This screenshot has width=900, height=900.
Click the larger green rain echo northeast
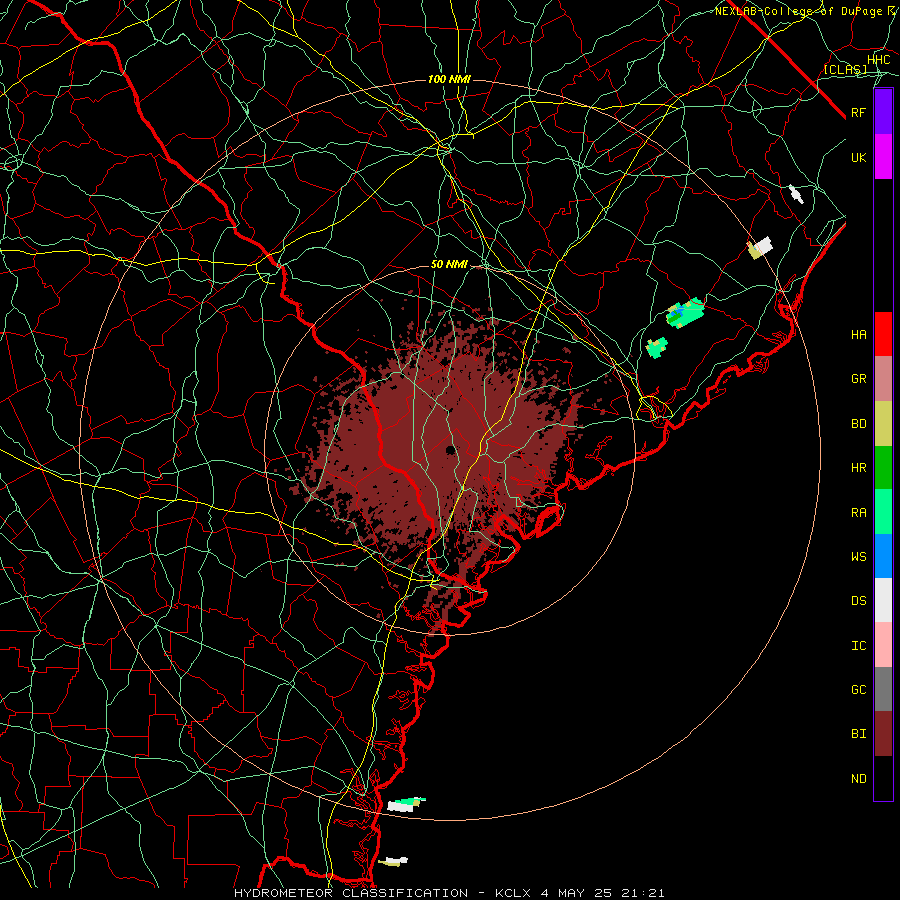[685, 313]
